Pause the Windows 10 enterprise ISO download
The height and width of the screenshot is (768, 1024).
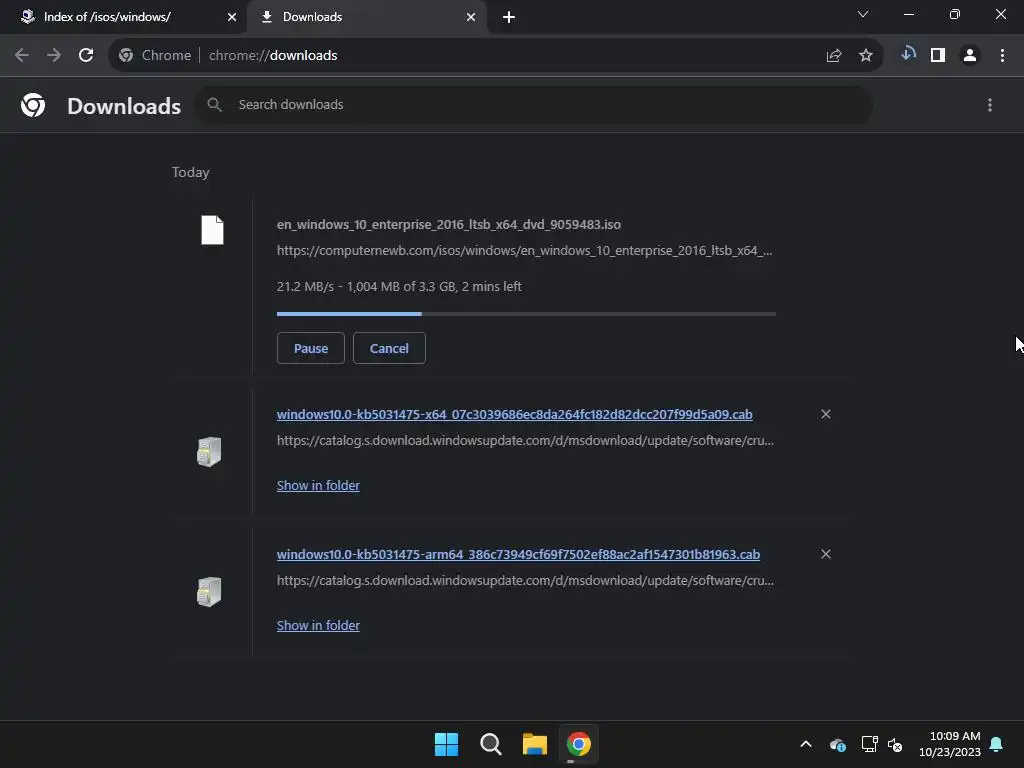pyautogui.click(x=311, y=348)
